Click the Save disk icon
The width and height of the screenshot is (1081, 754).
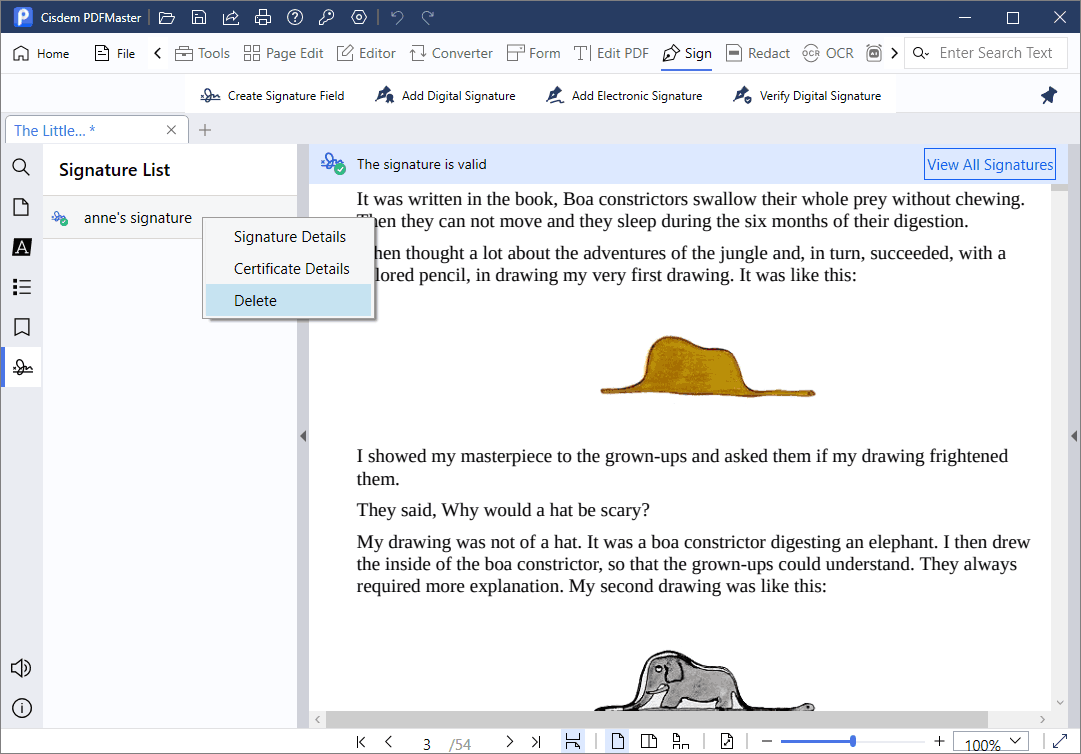pyautogui.click(x=199, y=17)
